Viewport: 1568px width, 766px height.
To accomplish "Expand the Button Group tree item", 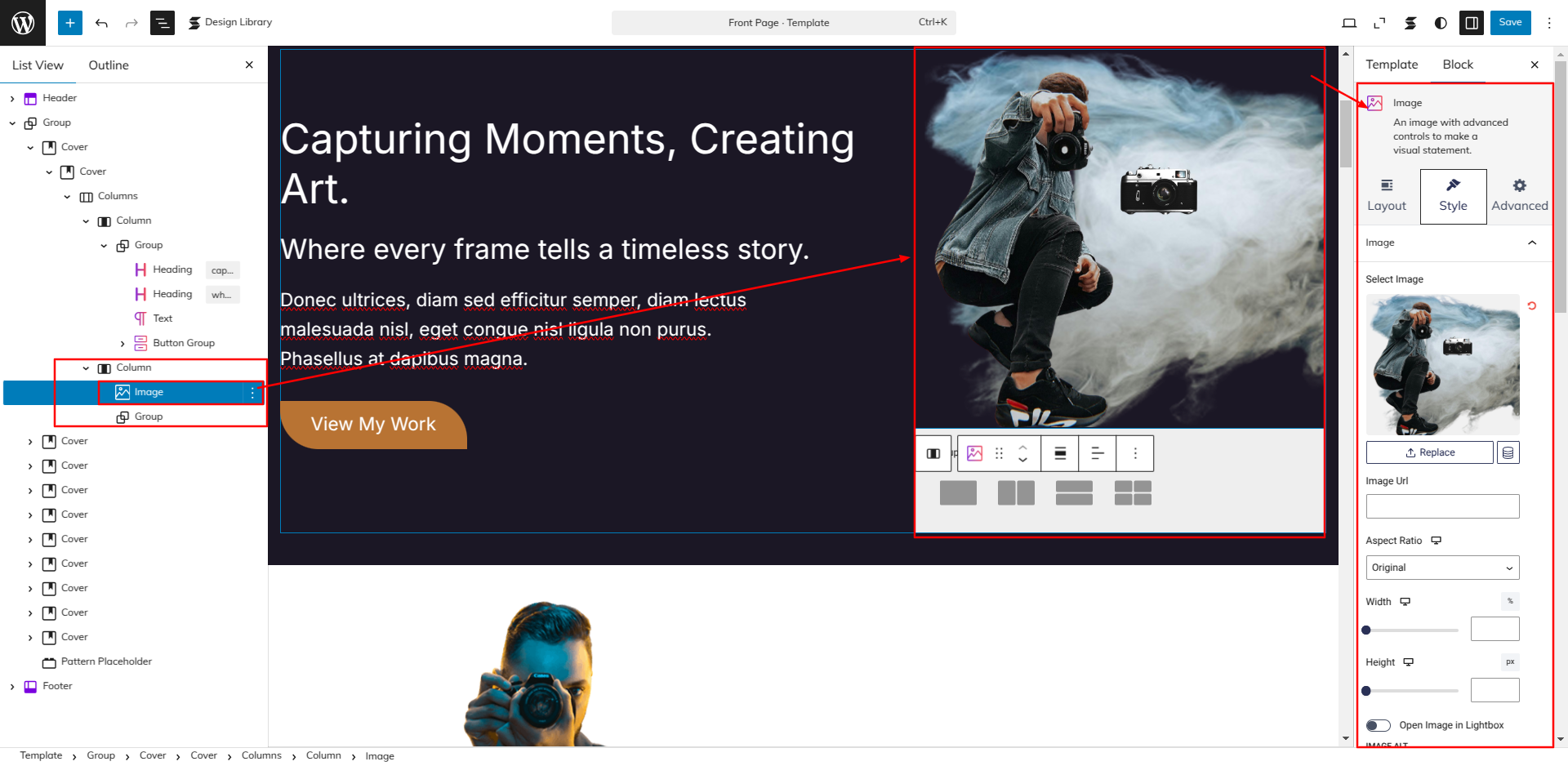I will (x=122, y=344).
